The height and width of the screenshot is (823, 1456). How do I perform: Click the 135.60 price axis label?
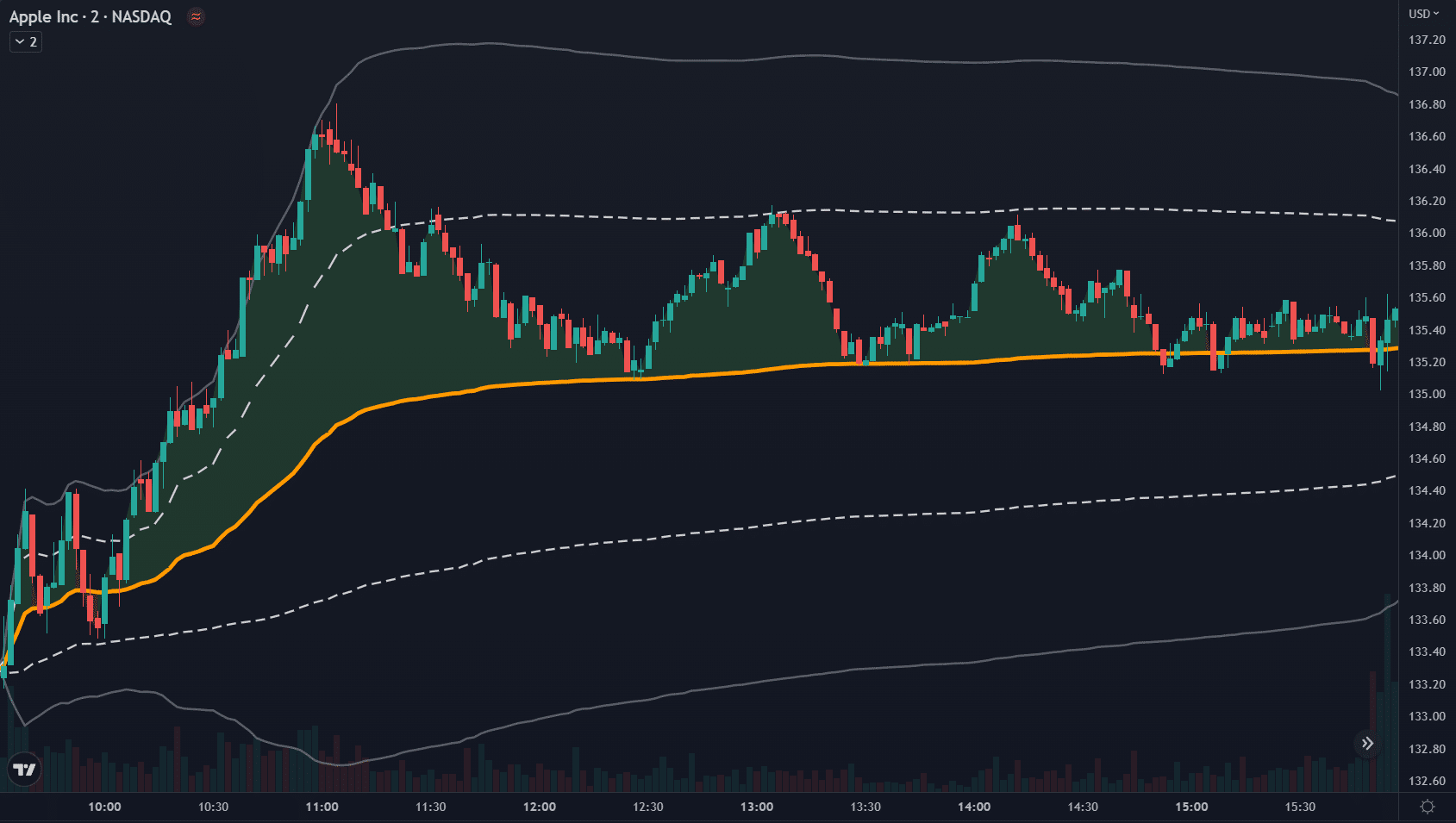(1427, 297)
